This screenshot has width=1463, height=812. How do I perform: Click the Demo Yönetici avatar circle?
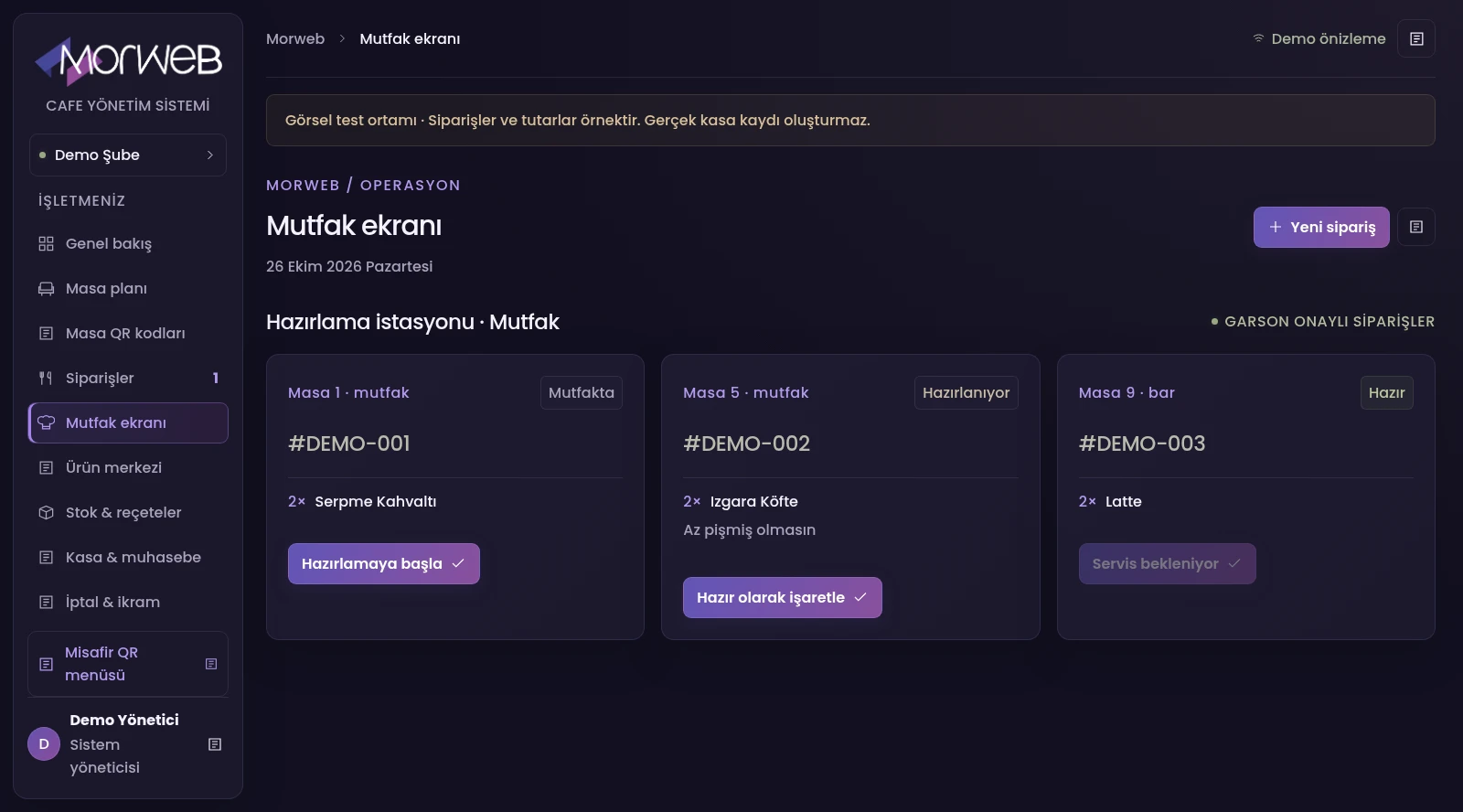[44, 744]
